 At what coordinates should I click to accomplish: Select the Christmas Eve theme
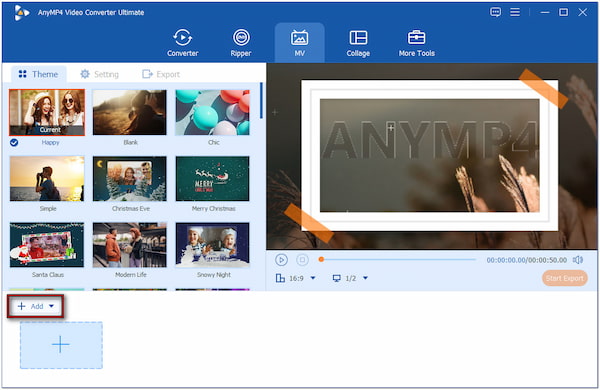(130, 178)
